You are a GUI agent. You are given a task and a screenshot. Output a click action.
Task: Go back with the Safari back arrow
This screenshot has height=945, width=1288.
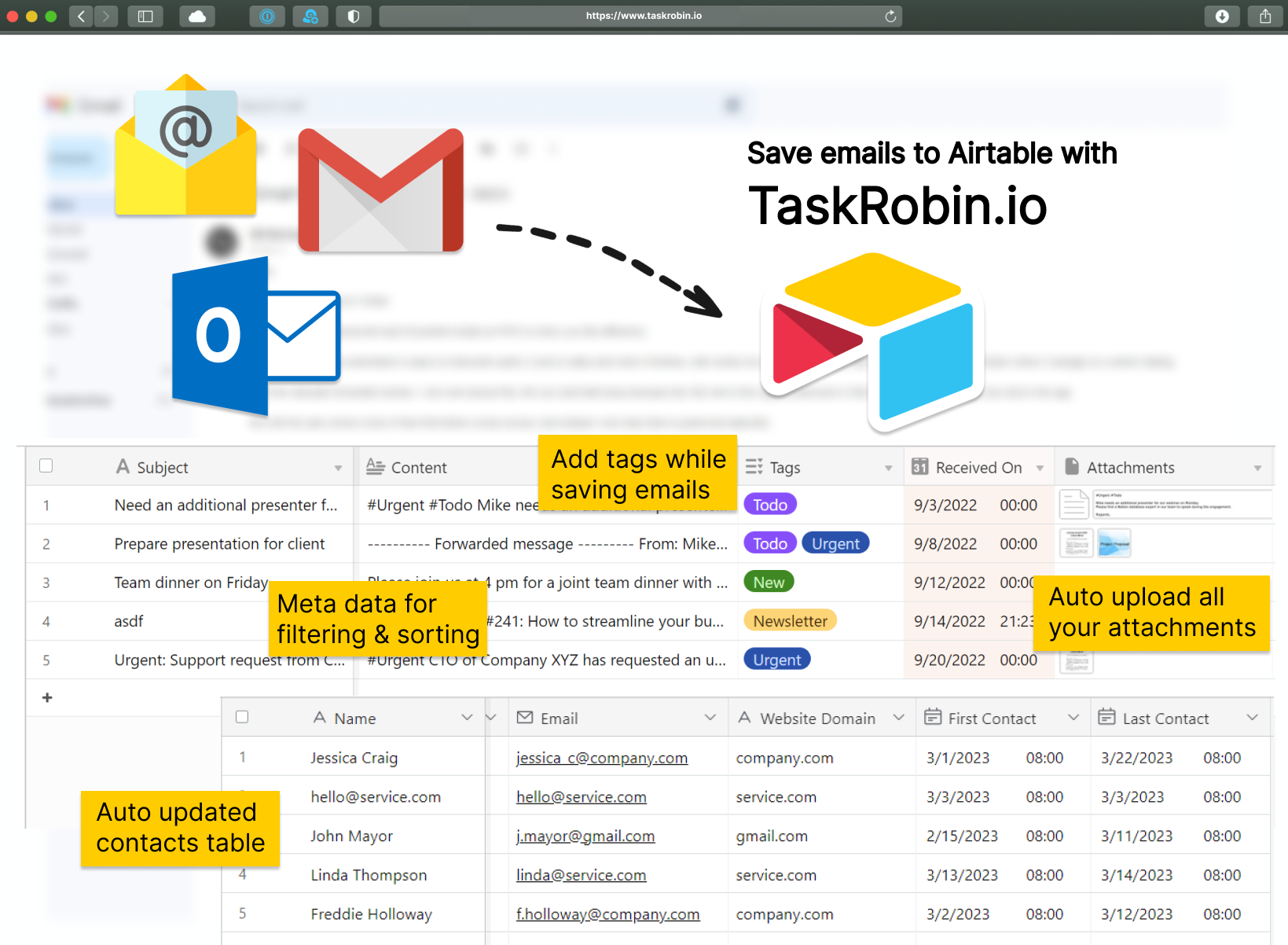(x=81, y=17)
